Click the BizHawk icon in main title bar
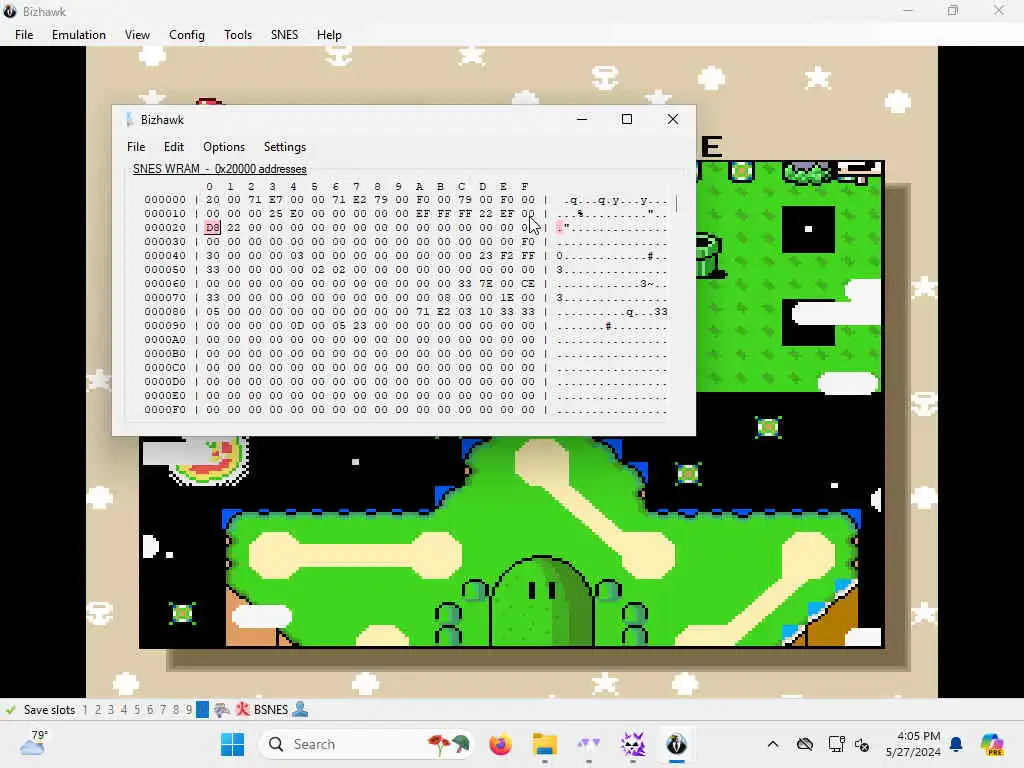Image resolution: width=1024 pixels, height=768 pixels. pyautogui.click(x=9, y=11)
